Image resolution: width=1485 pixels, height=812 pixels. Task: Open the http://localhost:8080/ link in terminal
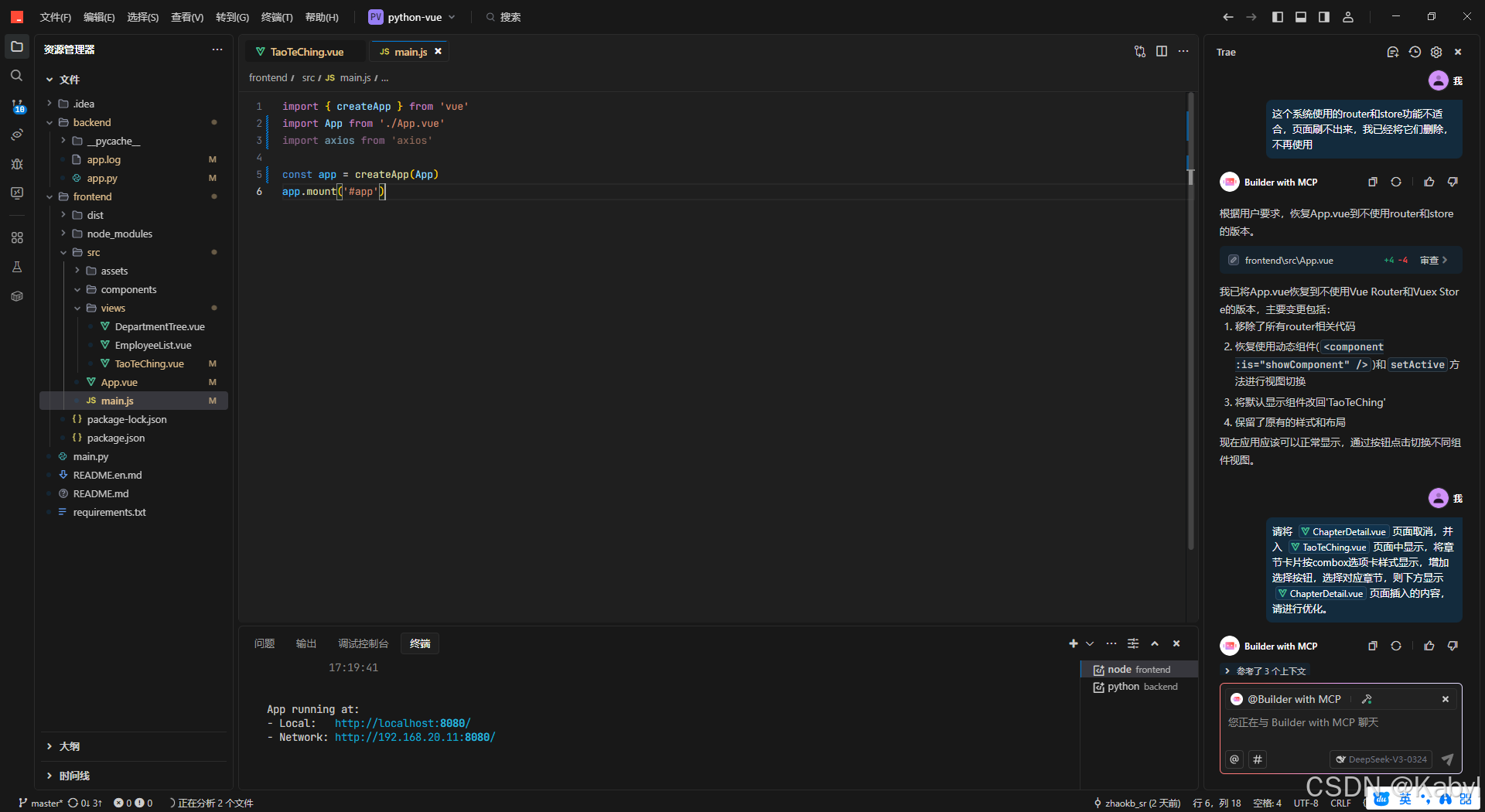click(x=402, y=723)
